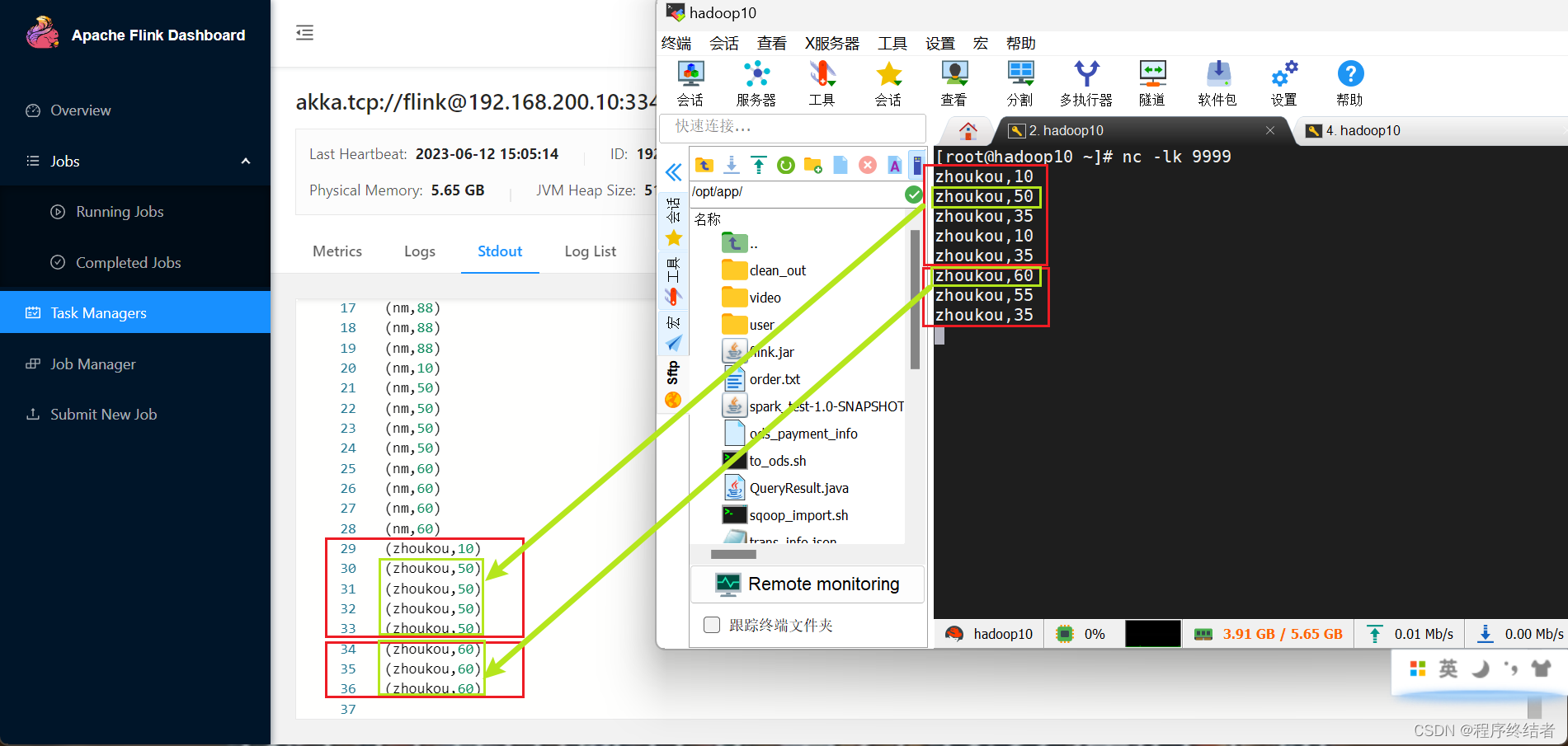Click SFTP upload files icon
The height and width of the screenshot is (746, 1568).
pos(759,165)
